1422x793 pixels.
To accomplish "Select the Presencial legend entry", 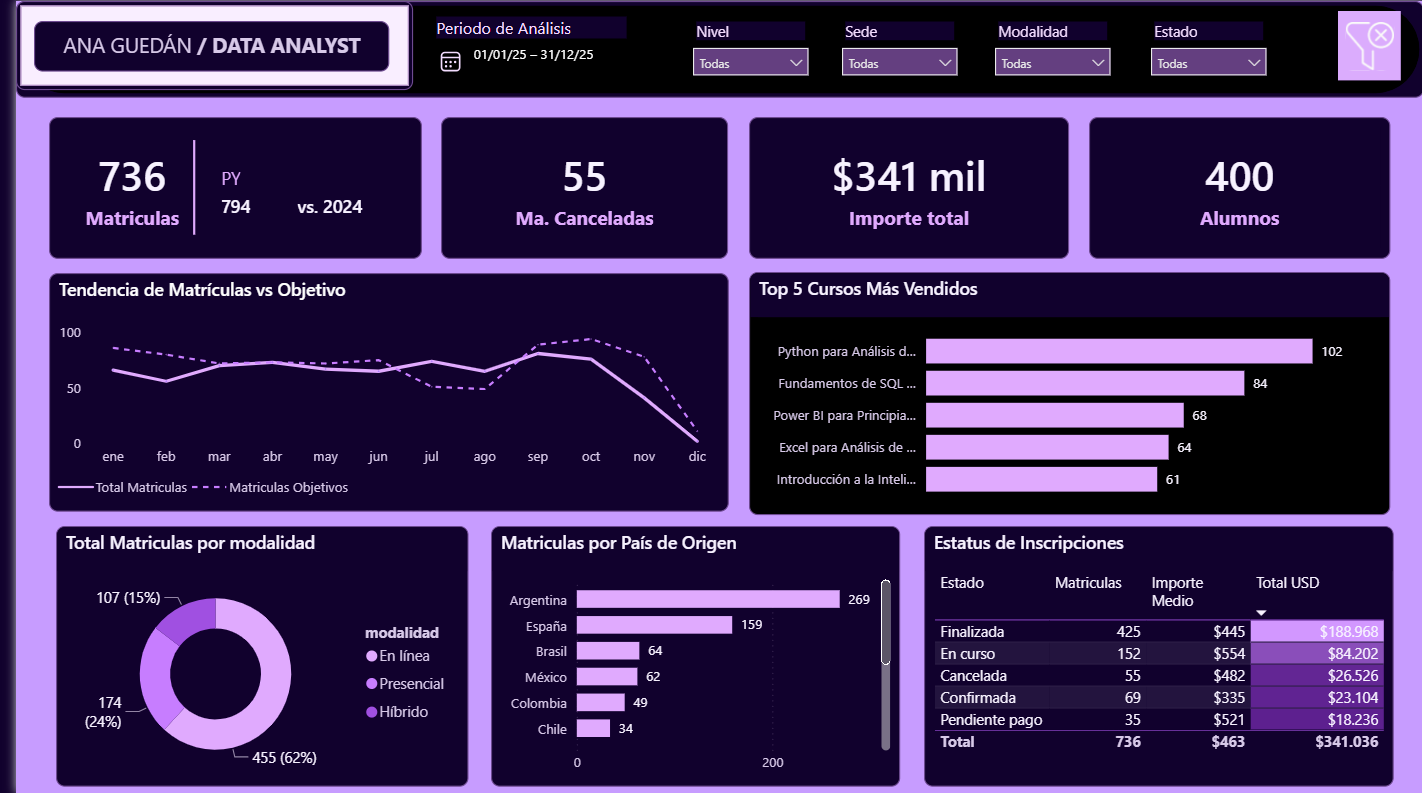I will tap(405, 684).
